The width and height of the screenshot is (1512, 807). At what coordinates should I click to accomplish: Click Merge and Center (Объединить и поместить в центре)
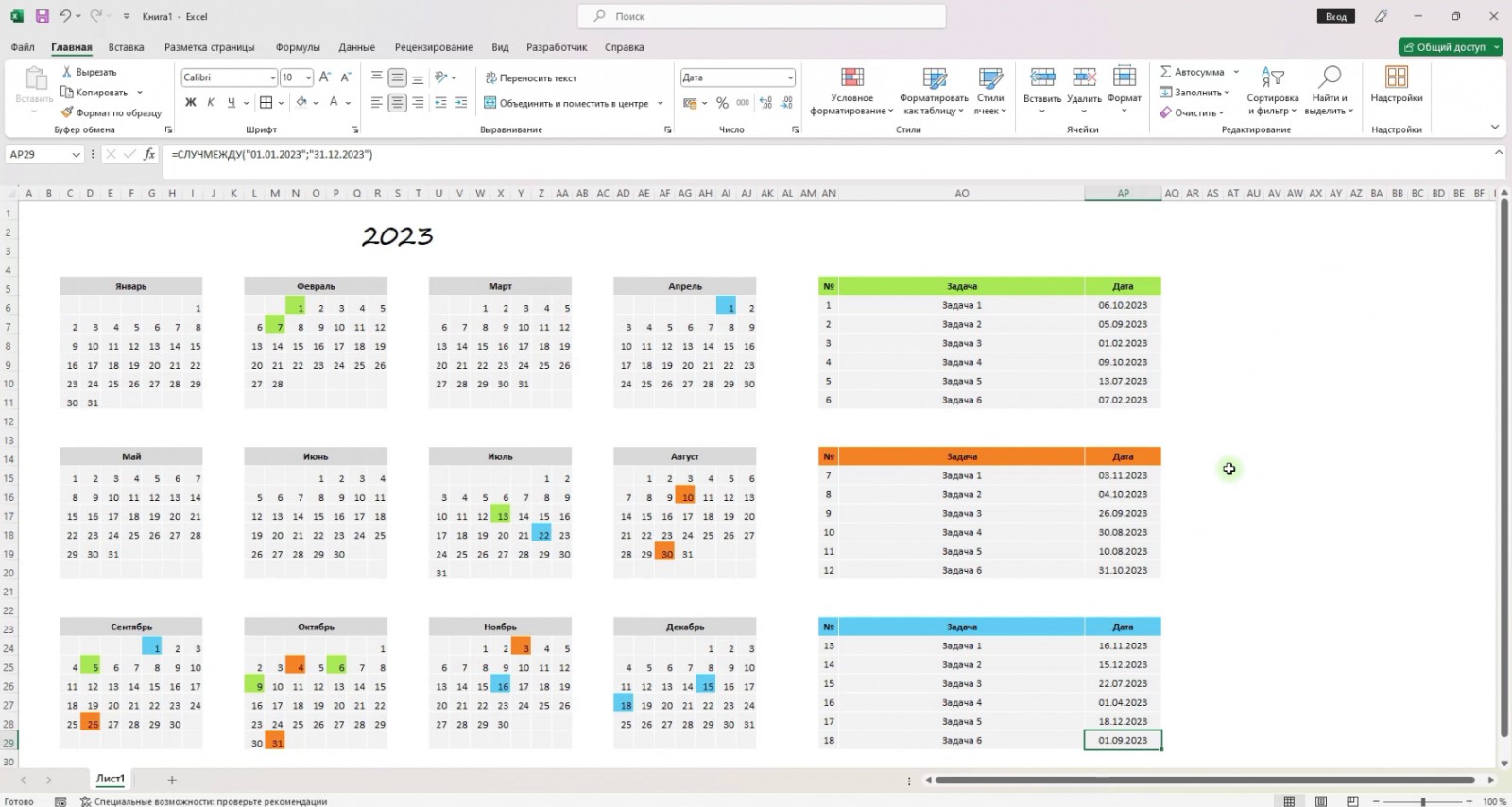click(566, 103)
